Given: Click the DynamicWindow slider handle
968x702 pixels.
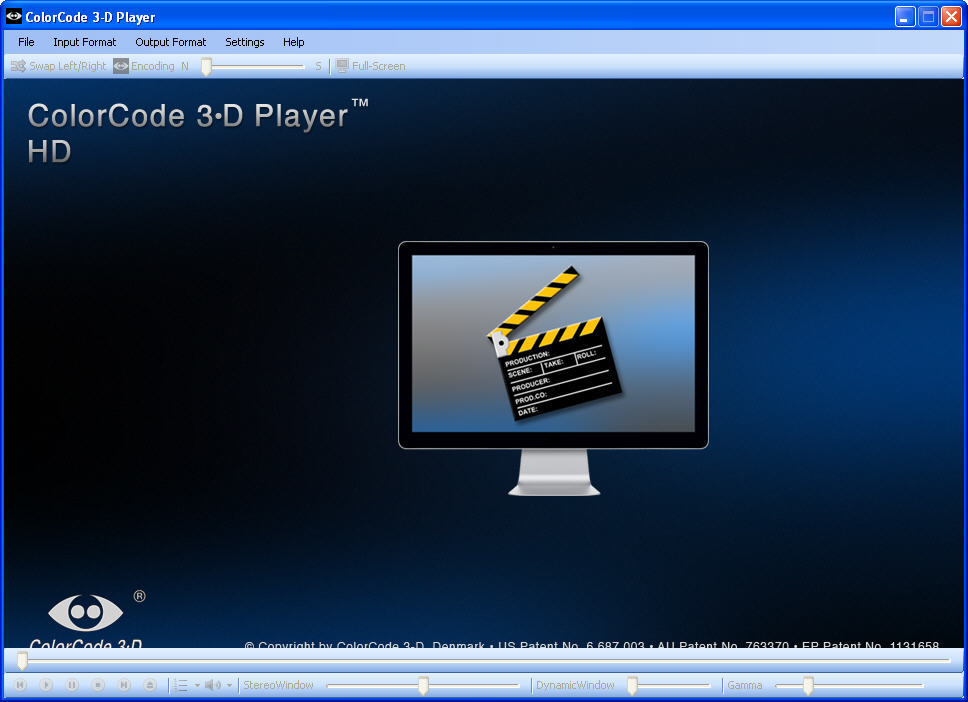Looking at the screenshot, I should 632,685.
